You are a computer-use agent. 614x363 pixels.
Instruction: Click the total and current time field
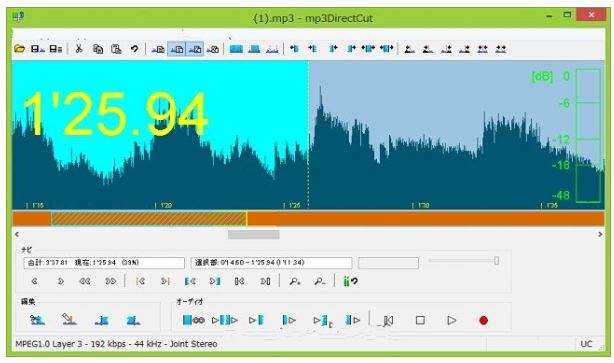(x=104, y=263)
